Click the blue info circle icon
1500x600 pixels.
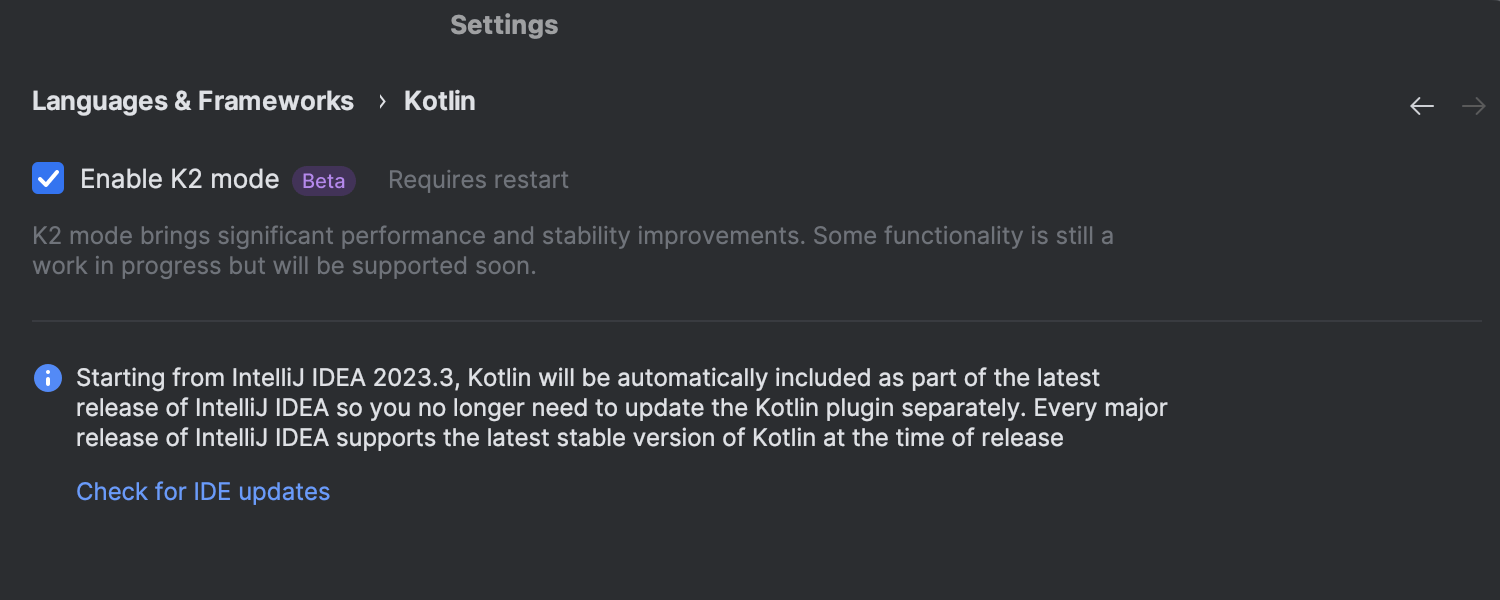pos(47,378)
